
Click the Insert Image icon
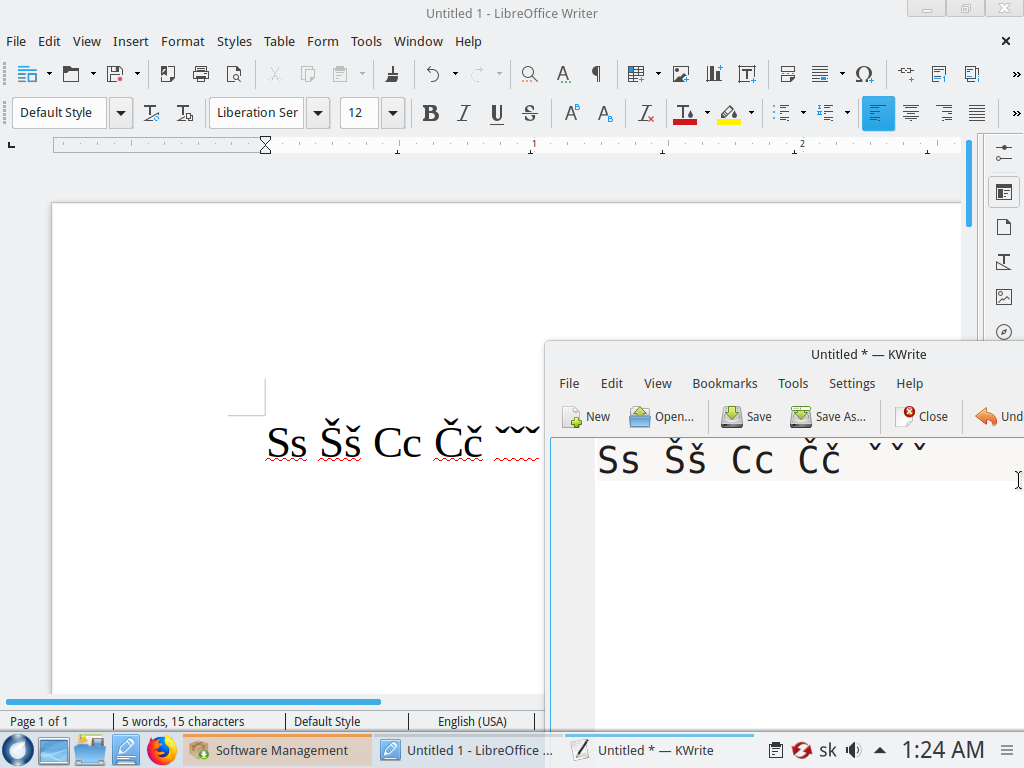[x=681, y=74]
